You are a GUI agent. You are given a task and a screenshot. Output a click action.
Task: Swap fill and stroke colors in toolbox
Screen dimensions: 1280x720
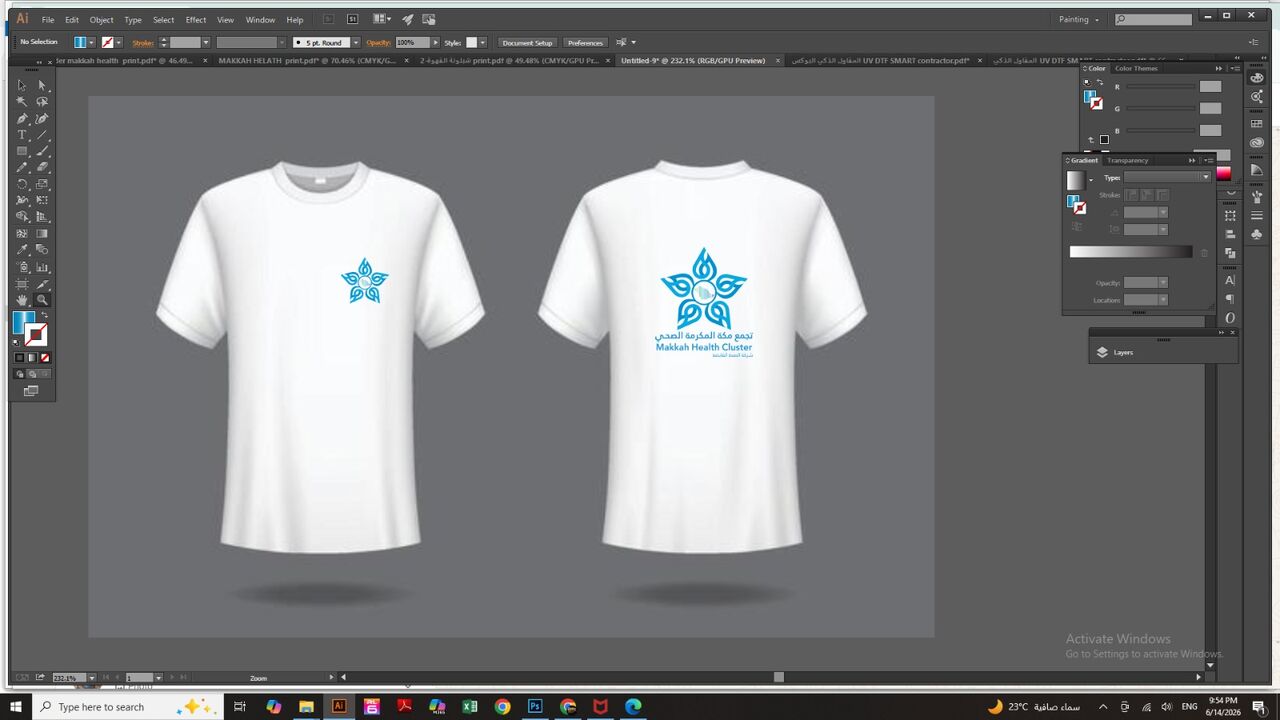pos(44,315)
